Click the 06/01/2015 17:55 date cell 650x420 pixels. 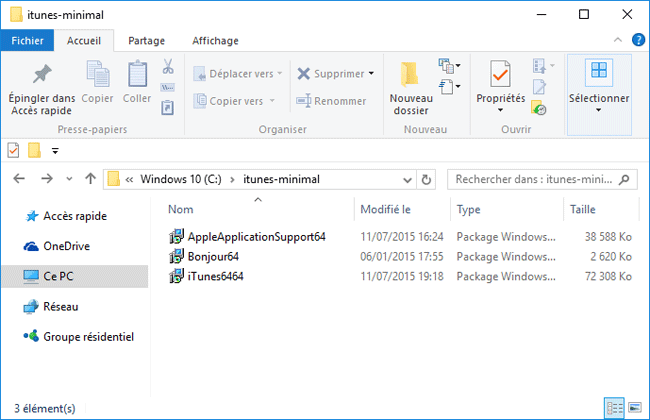(x=402, y=257)
